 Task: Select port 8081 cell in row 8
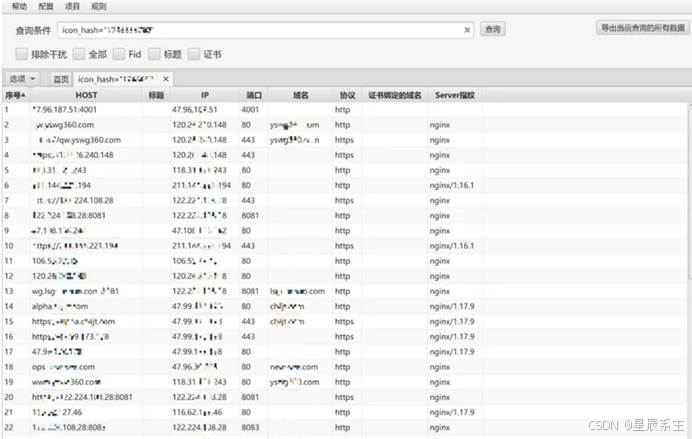pyautogui.click(x=250, y=215)
